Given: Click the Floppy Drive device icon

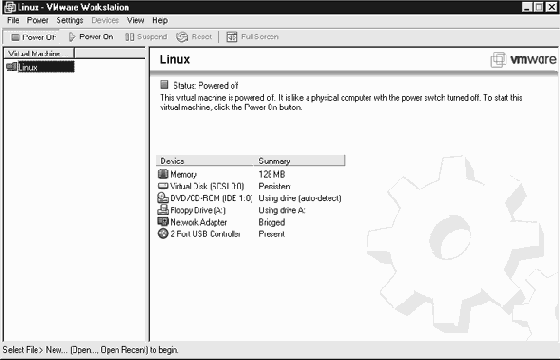Looking at the screenshot, I should pos(163,210).
